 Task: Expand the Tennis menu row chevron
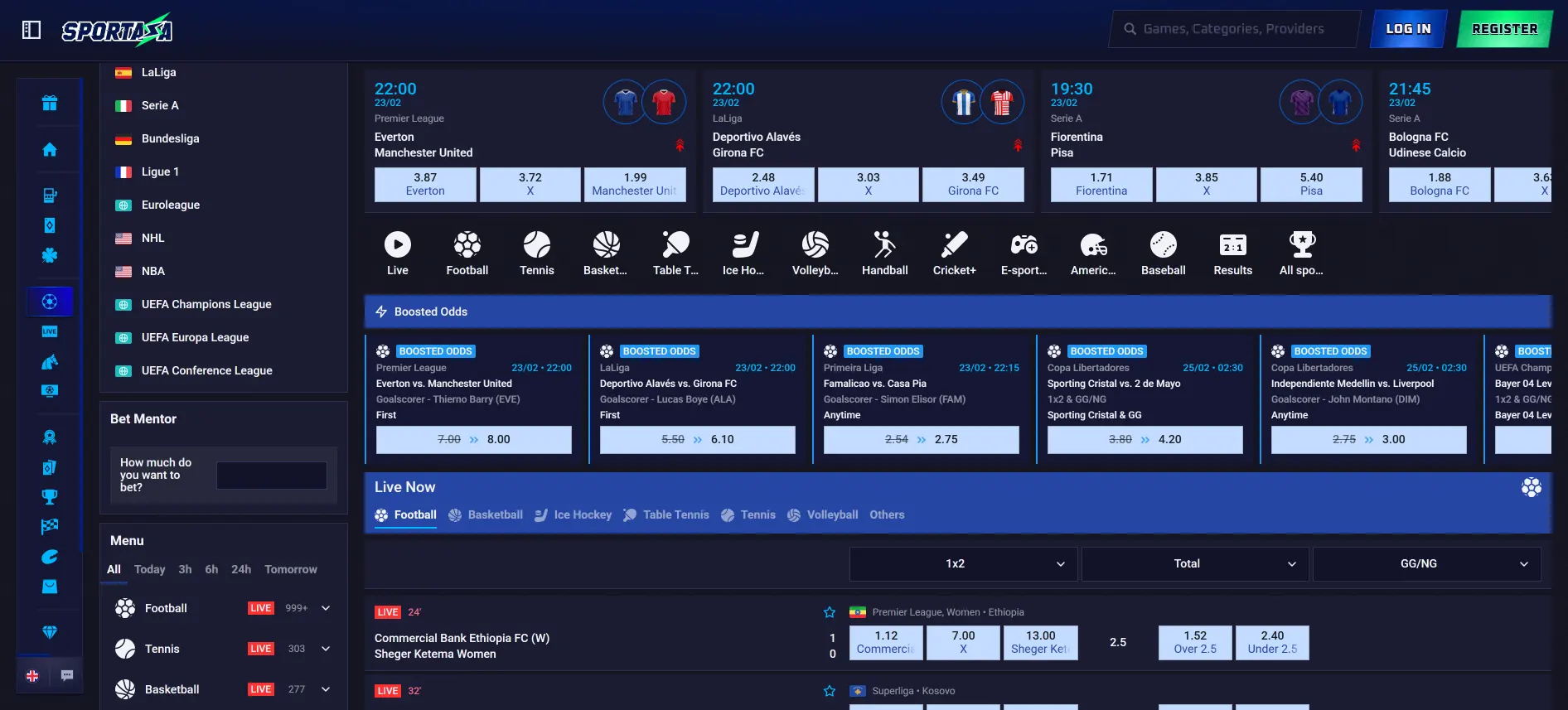click(326, 649)
